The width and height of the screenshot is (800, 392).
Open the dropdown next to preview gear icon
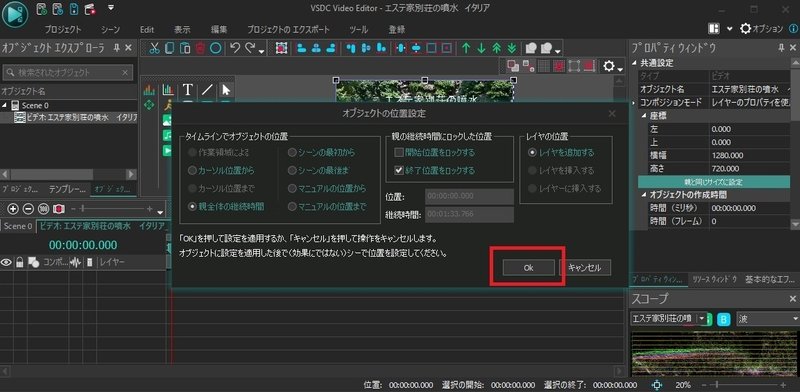(620, 69)
